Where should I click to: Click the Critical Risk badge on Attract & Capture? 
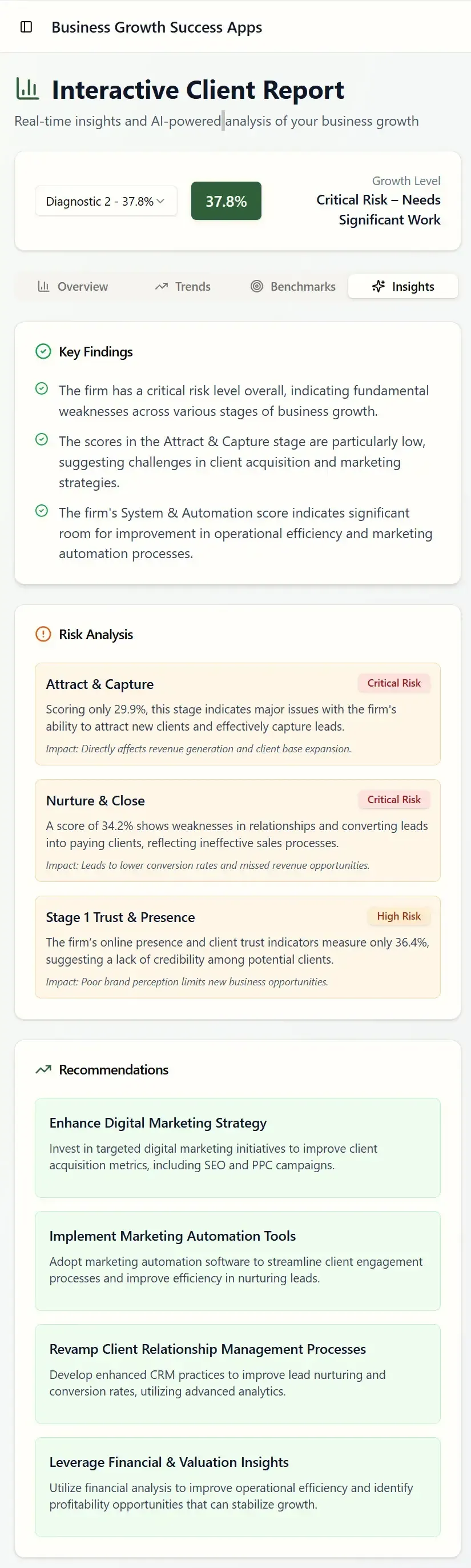pos(394,683)
